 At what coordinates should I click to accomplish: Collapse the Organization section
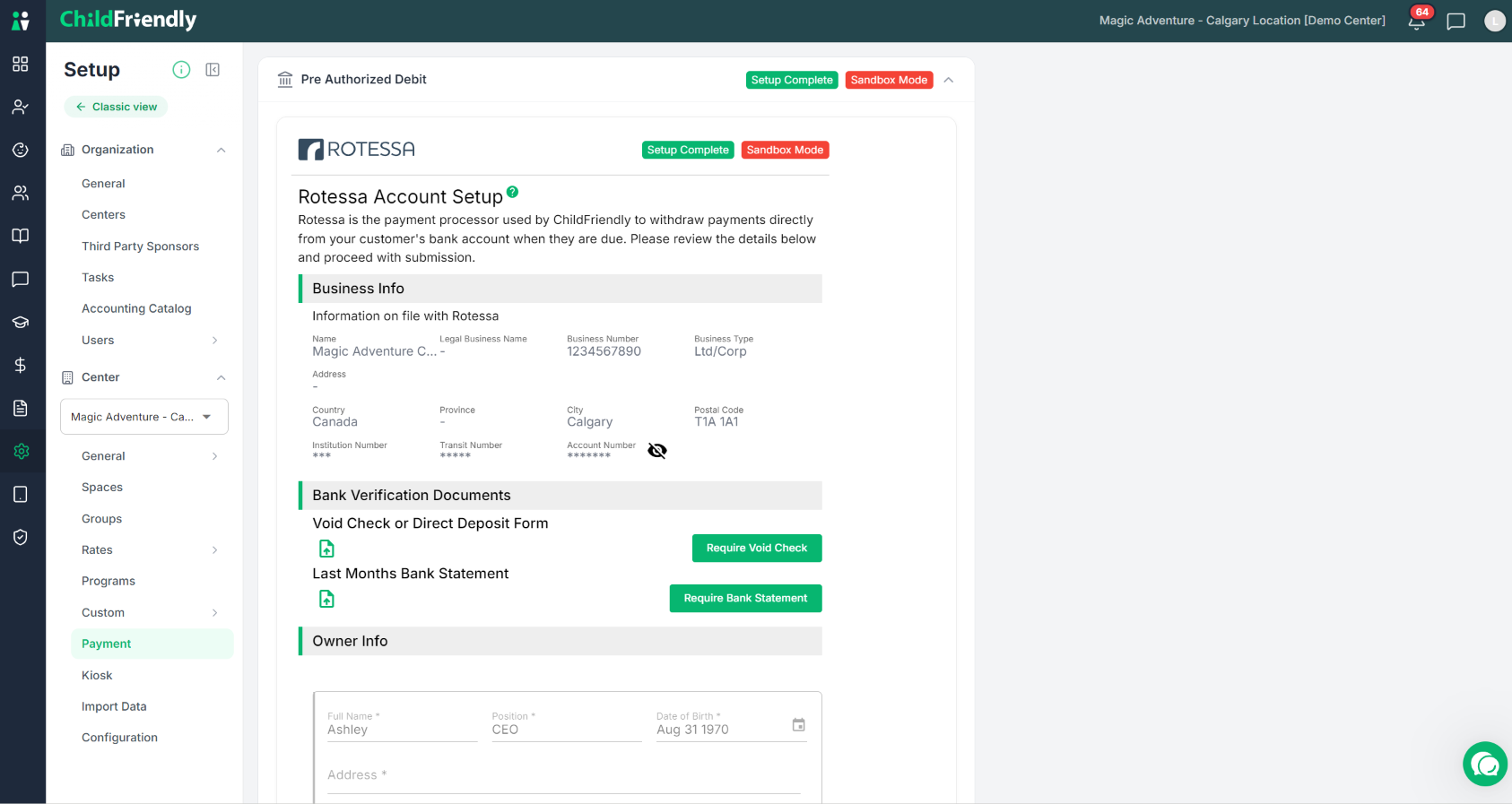(221, 150)
